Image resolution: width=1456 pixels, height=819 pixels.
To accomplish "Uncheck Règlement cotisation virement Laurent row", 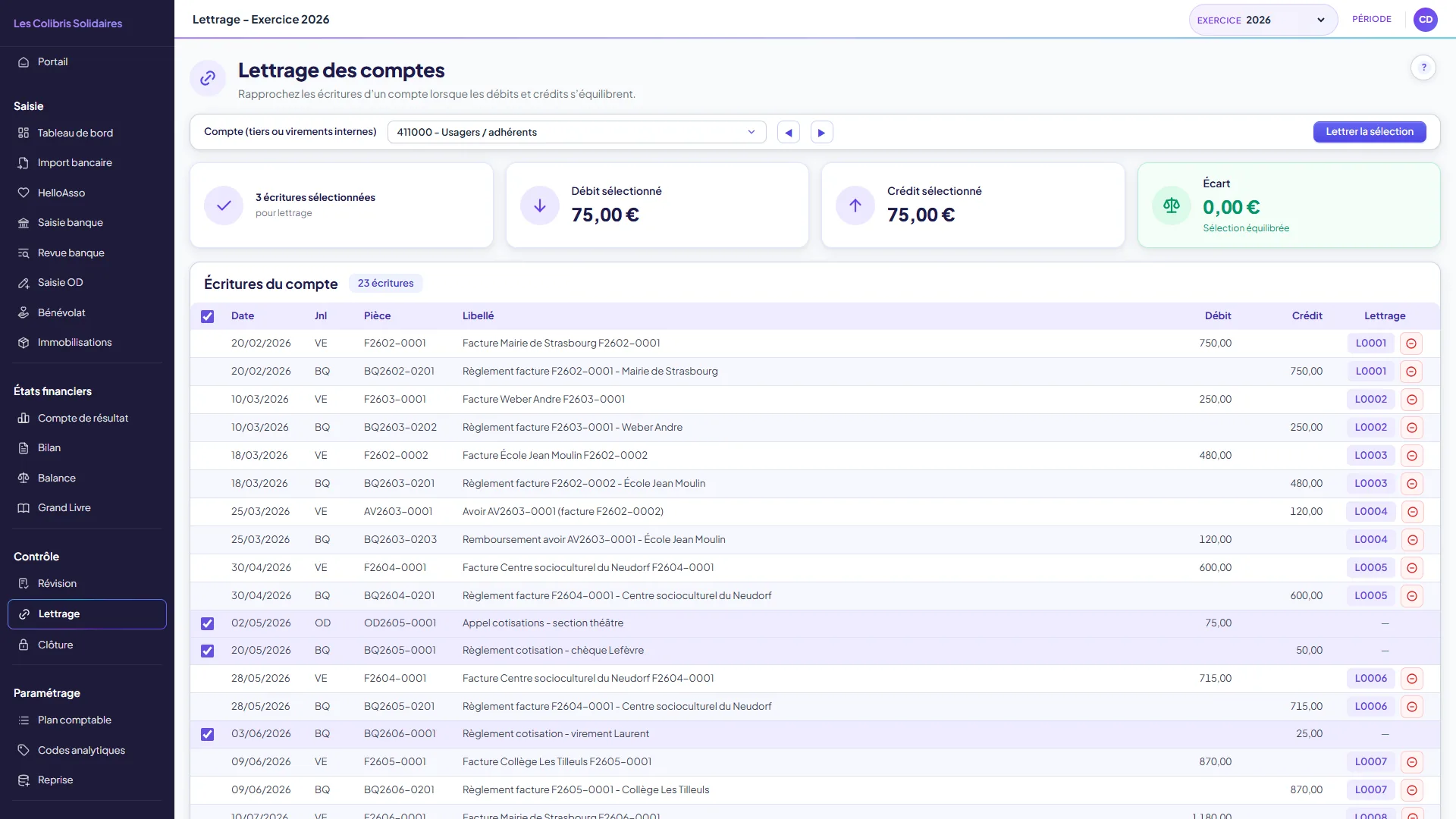I will tap(207, 734).
